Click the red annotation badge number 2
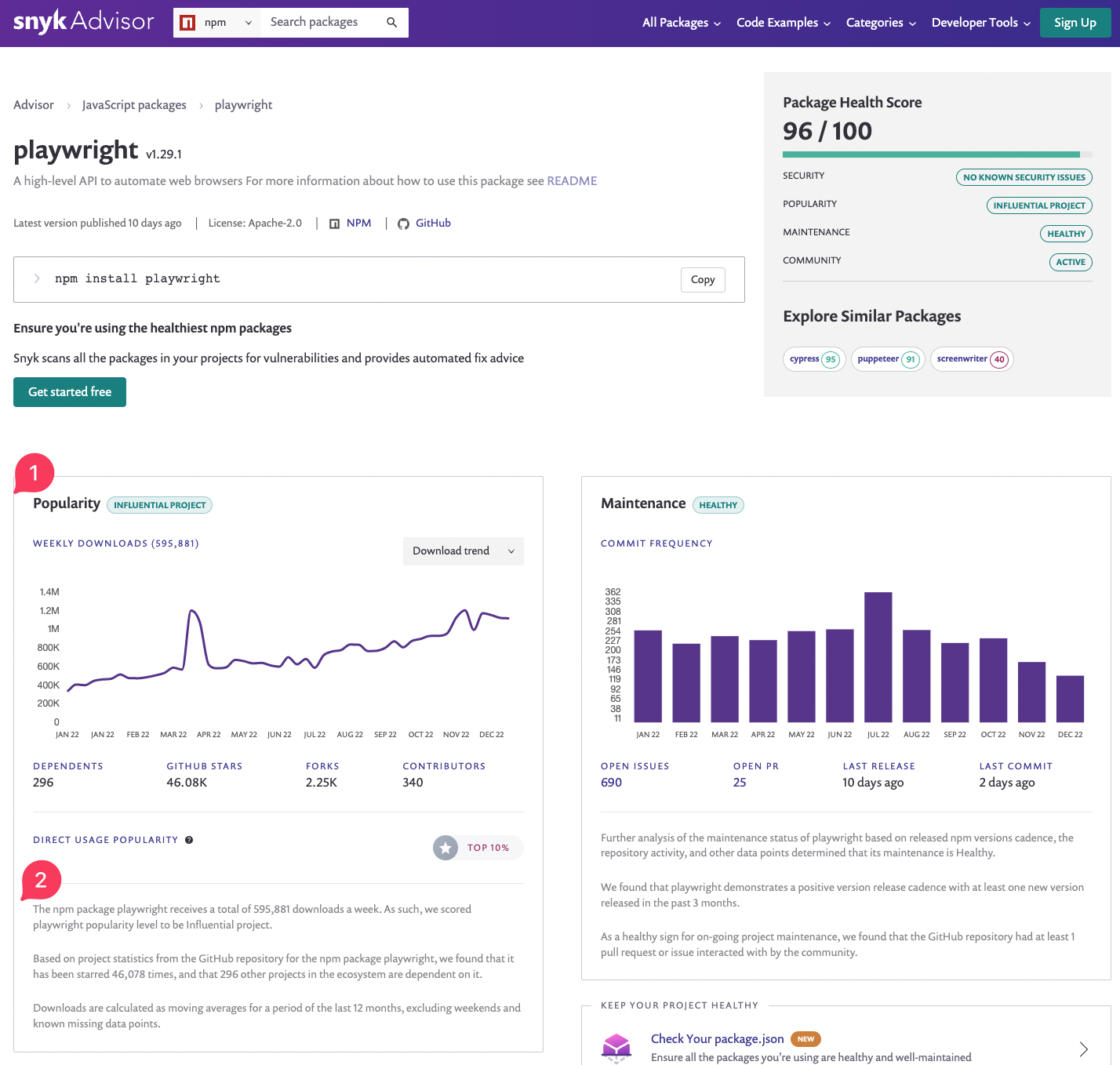Image resolution: width=1120 pixels, height=1065 pixels. (x=41, y=880)
